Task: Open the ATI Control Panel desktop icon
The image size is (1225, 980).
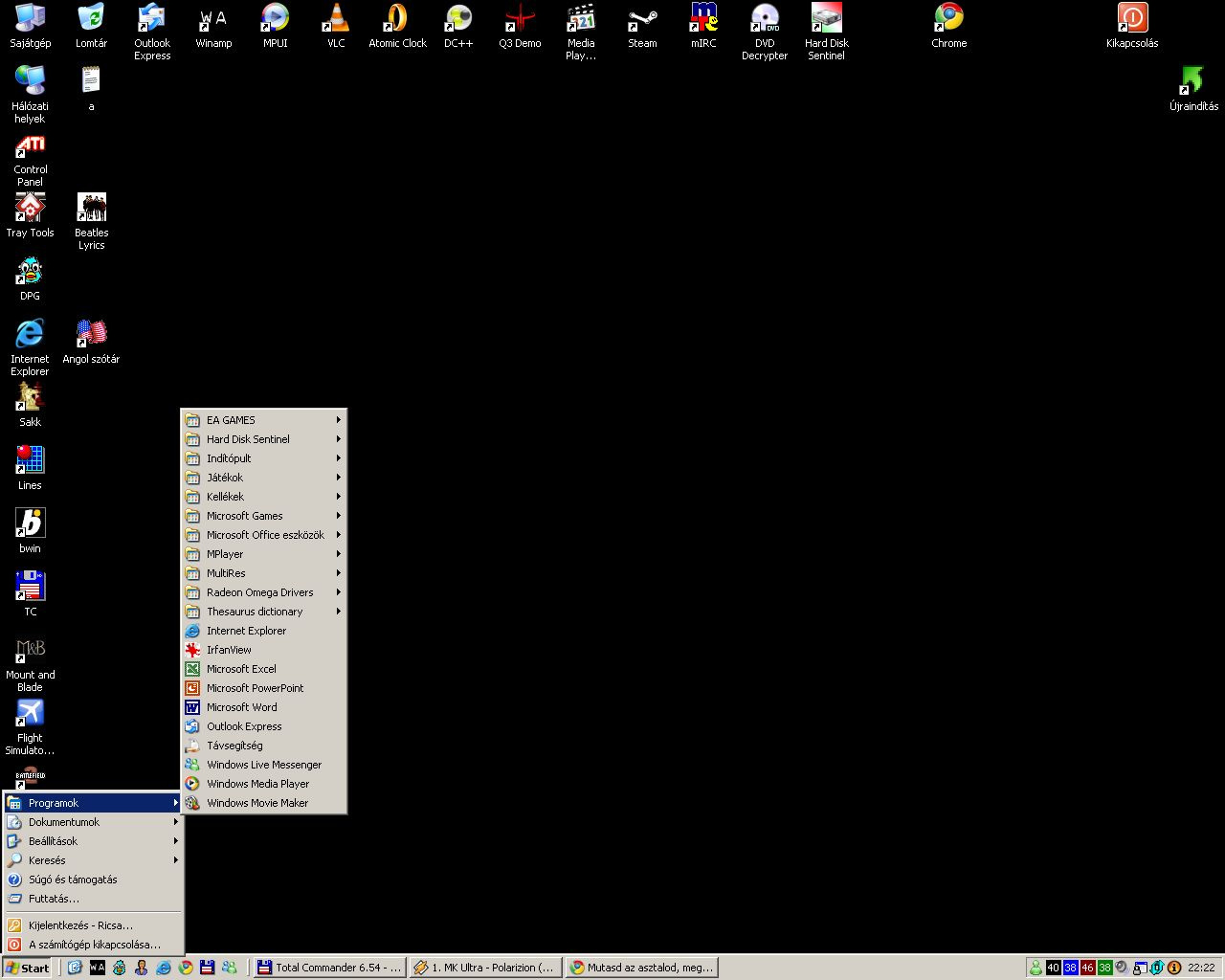Action: click(30, 158)
